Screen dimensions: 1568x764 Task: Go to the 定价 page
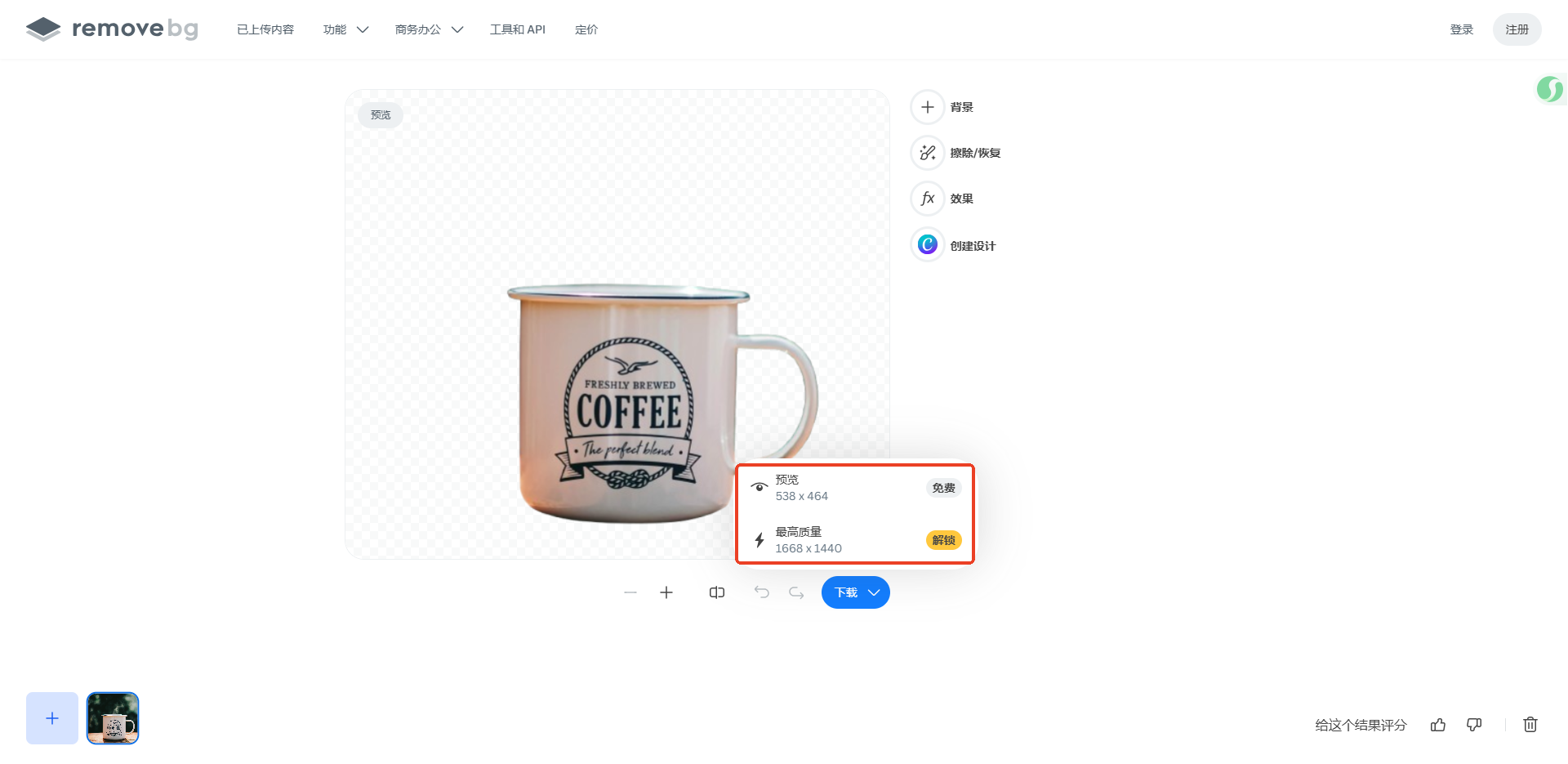coord(586,29)
